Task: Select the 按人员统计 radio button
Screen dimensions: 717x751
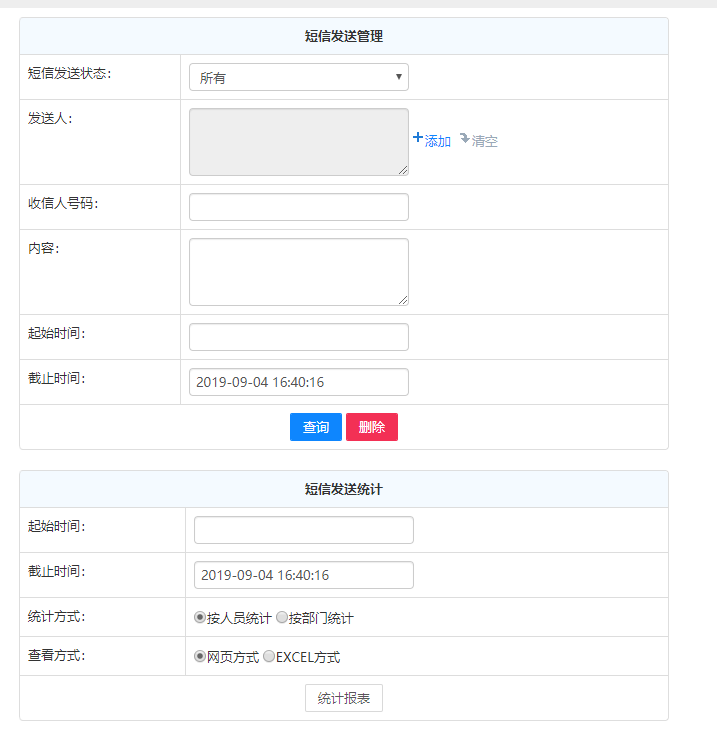Action: 200,618
